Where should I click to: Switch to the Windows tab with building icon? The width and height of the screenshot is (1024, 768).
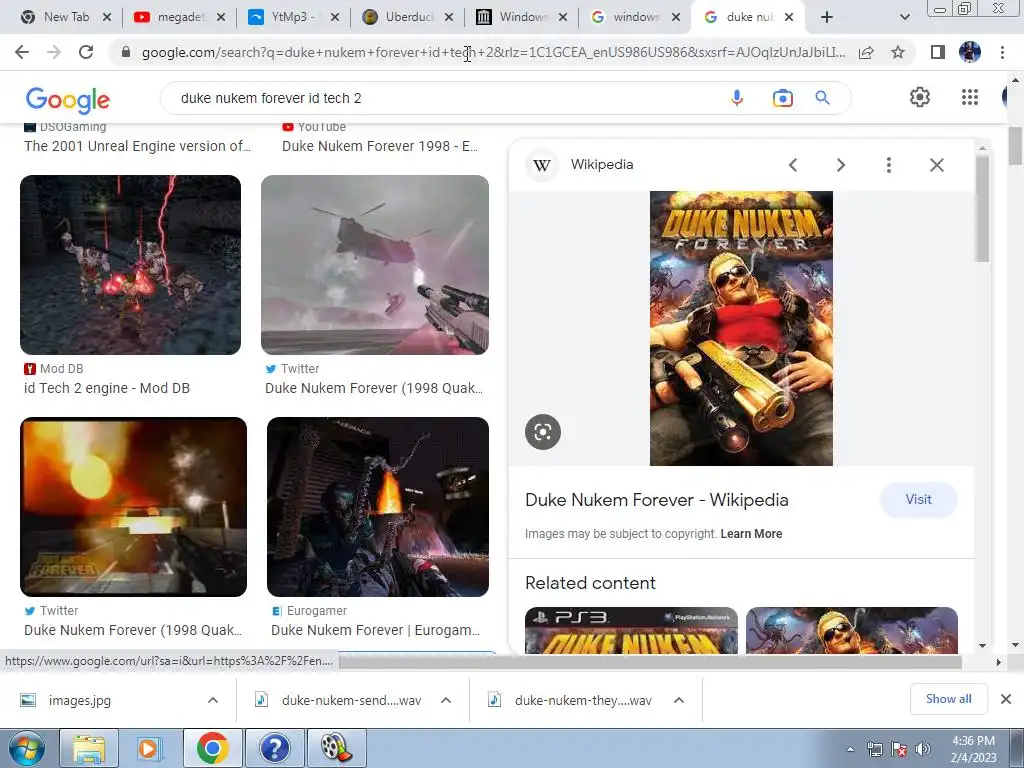[522, 17]
